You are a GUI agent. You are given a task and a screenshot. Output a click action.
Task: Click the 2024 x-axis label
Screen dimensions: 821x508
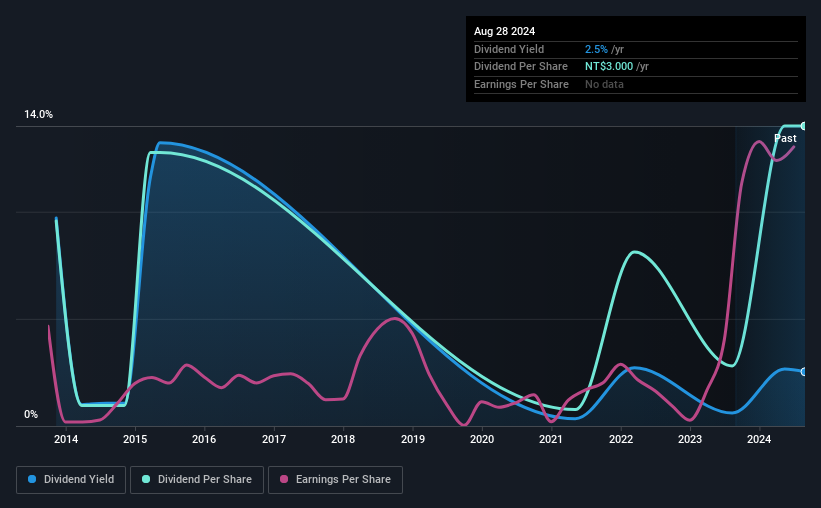759,439
